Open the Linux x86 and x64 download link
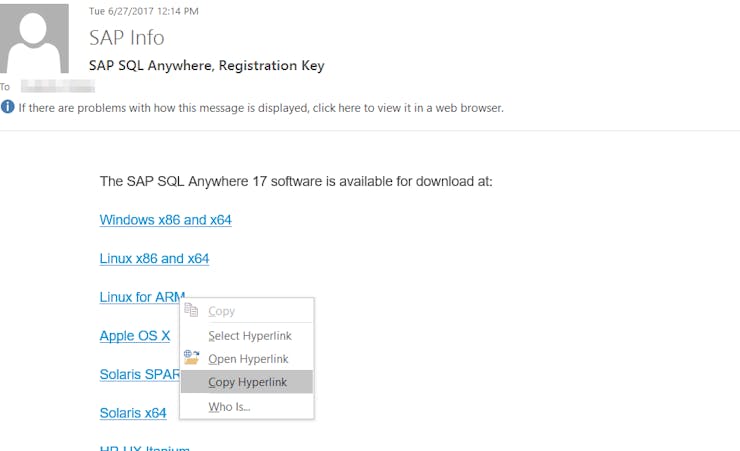 [x=154, y=259]
